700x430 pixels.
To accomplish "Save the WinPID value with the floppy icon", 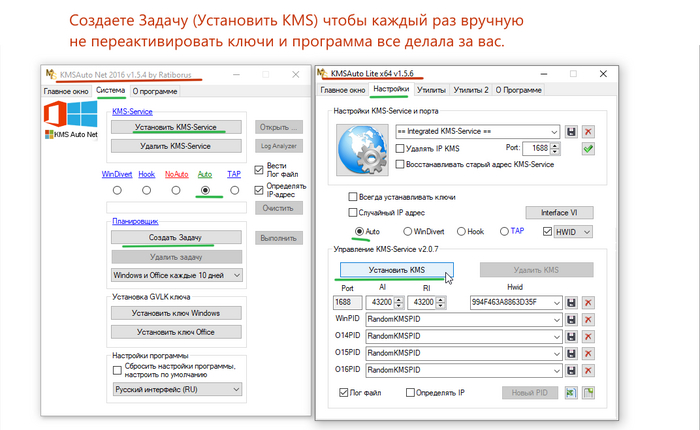I will (x=571, y=319).
